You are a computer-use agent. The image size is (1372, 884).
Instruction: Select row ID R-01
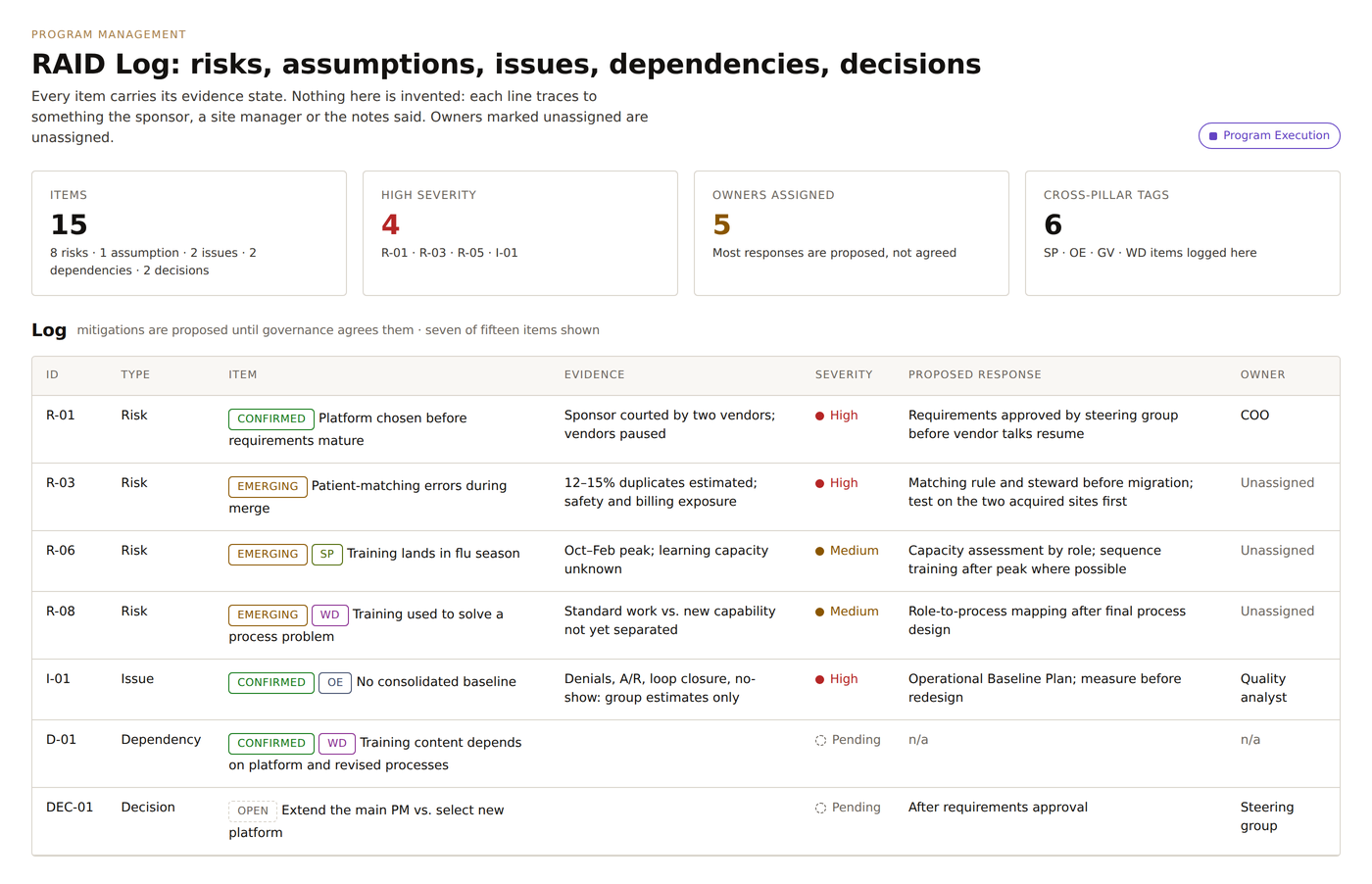[61, 416]
